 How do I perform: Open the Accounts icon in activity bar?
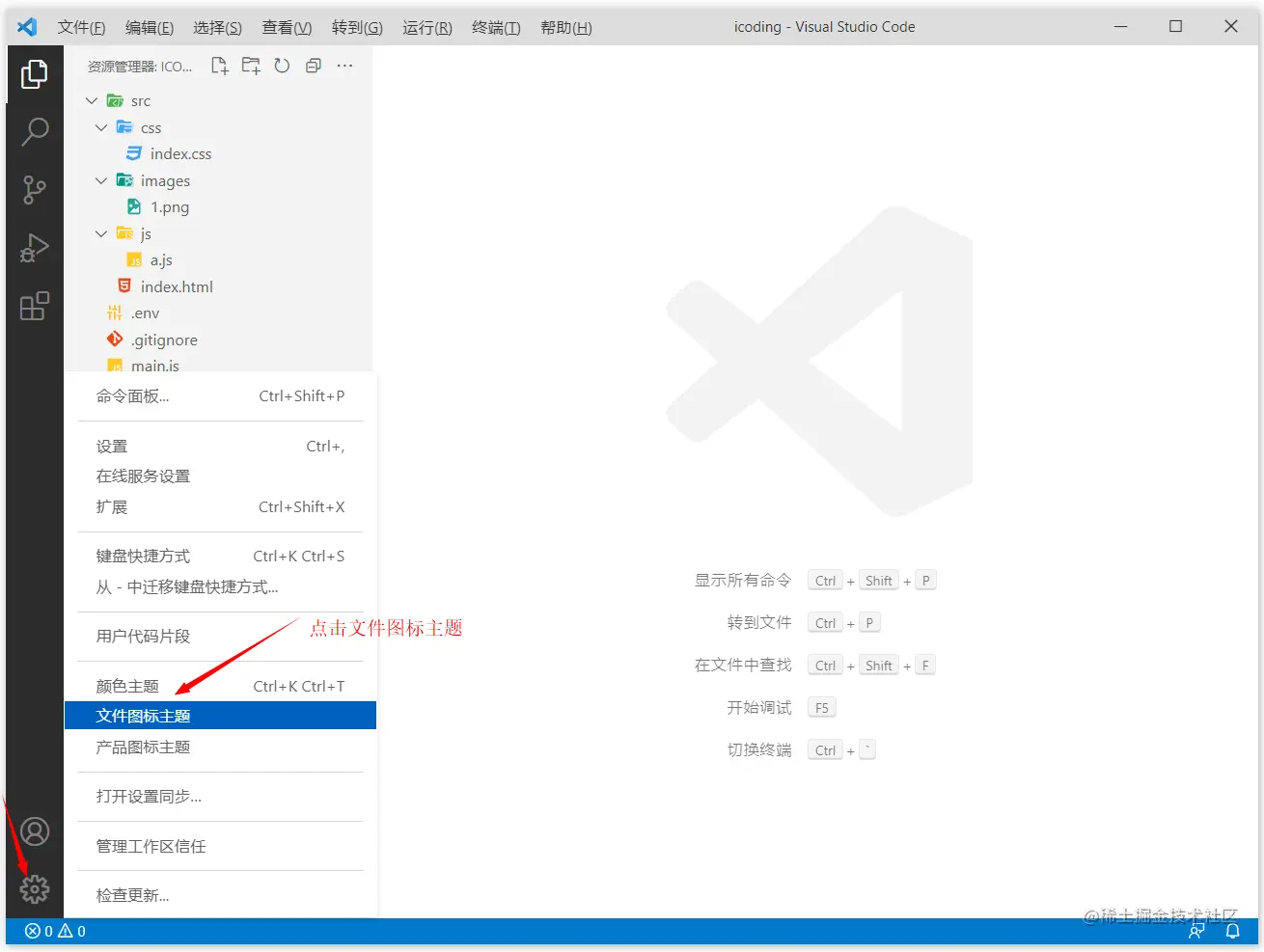35,831
